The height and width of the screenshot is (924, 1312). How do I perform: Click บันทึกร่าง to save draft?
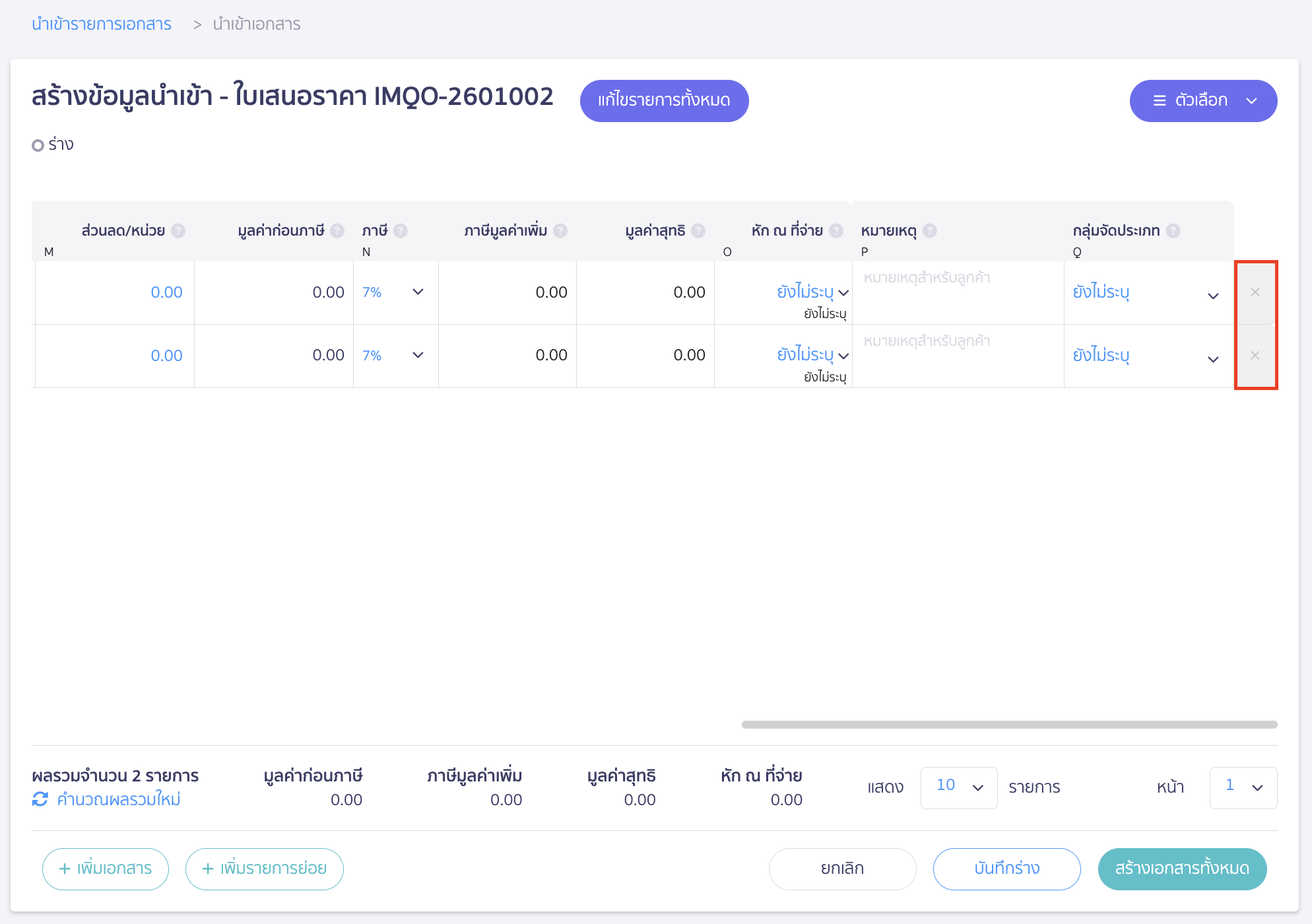(x=1006, y=869)
